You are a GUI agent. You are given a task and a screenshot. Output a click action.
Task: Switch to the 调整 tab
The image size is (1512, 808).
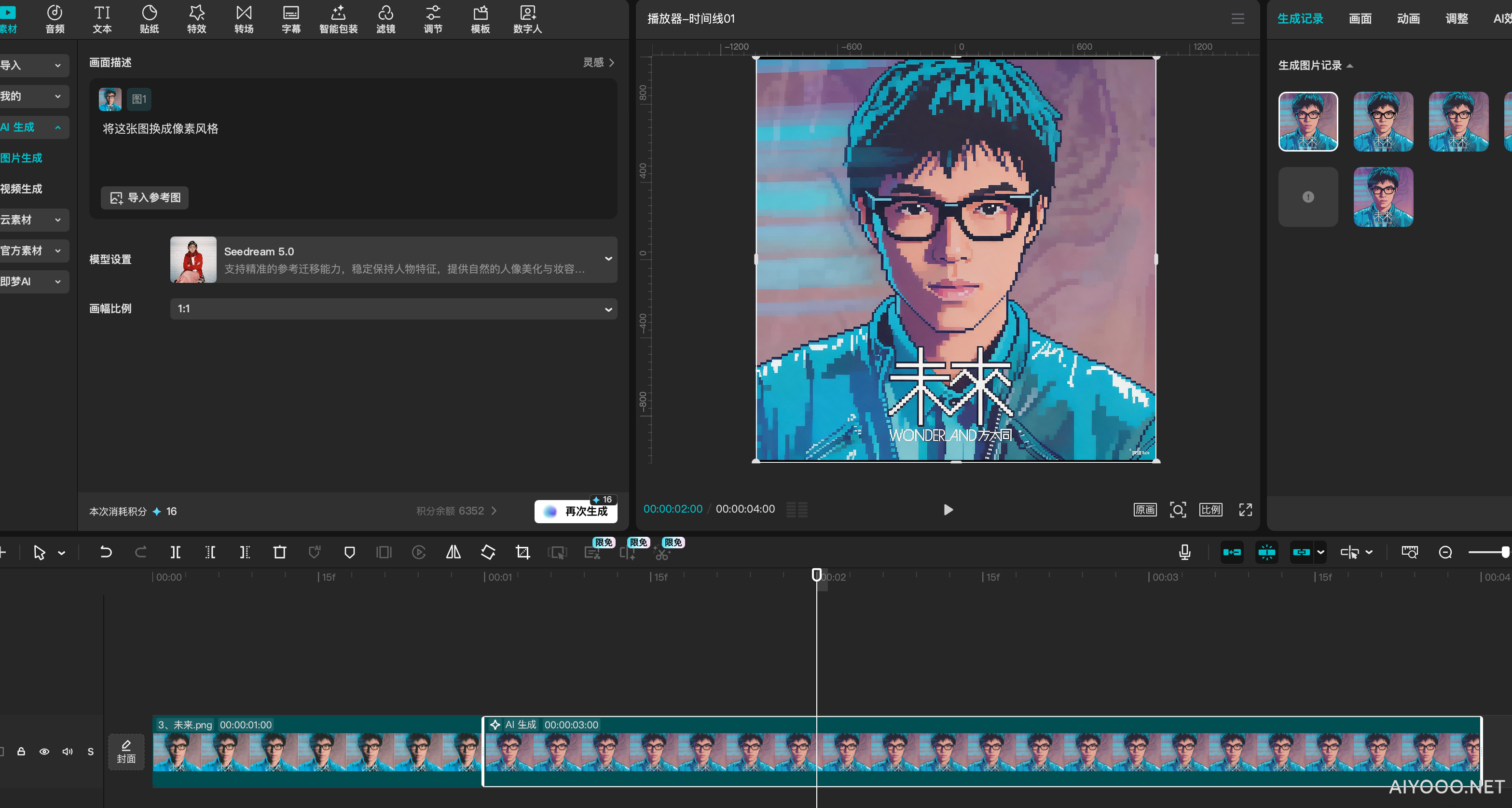tap(1457, 19)
